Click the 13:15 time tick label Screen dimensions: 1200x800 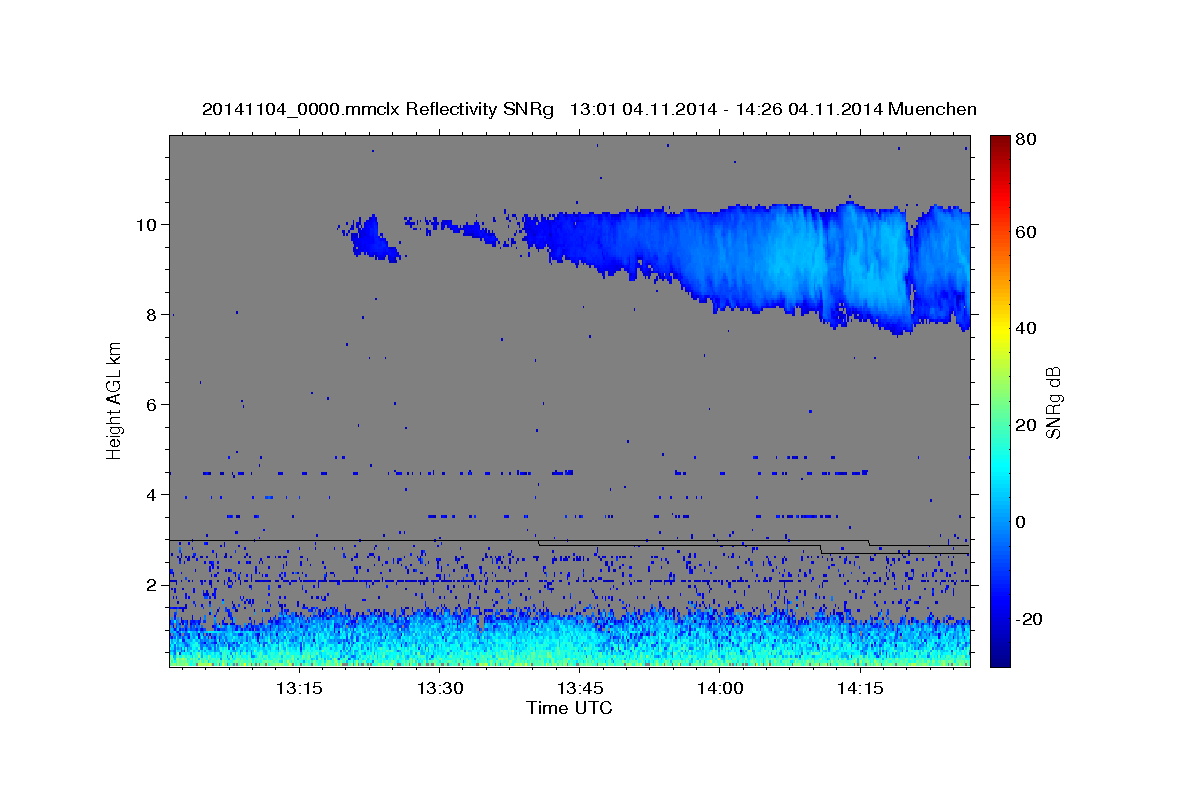pyautogui.click(x=297, y=688)
